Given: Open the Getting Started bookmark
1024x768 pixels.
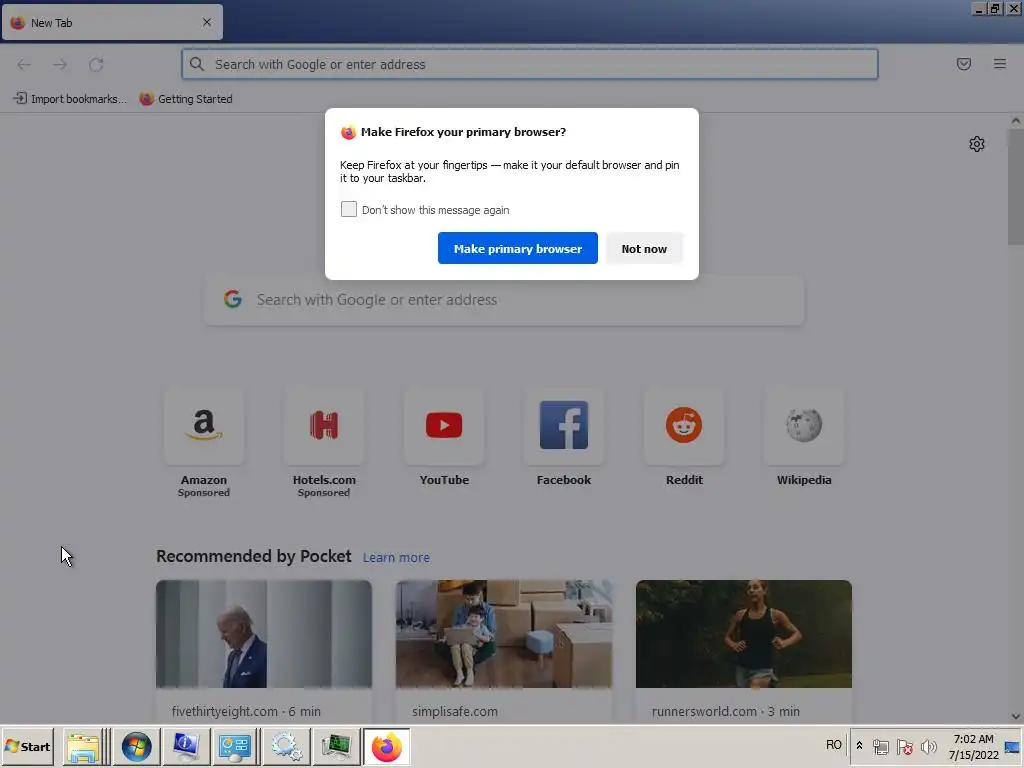Looking at the screenshot, I should (186, 99).
